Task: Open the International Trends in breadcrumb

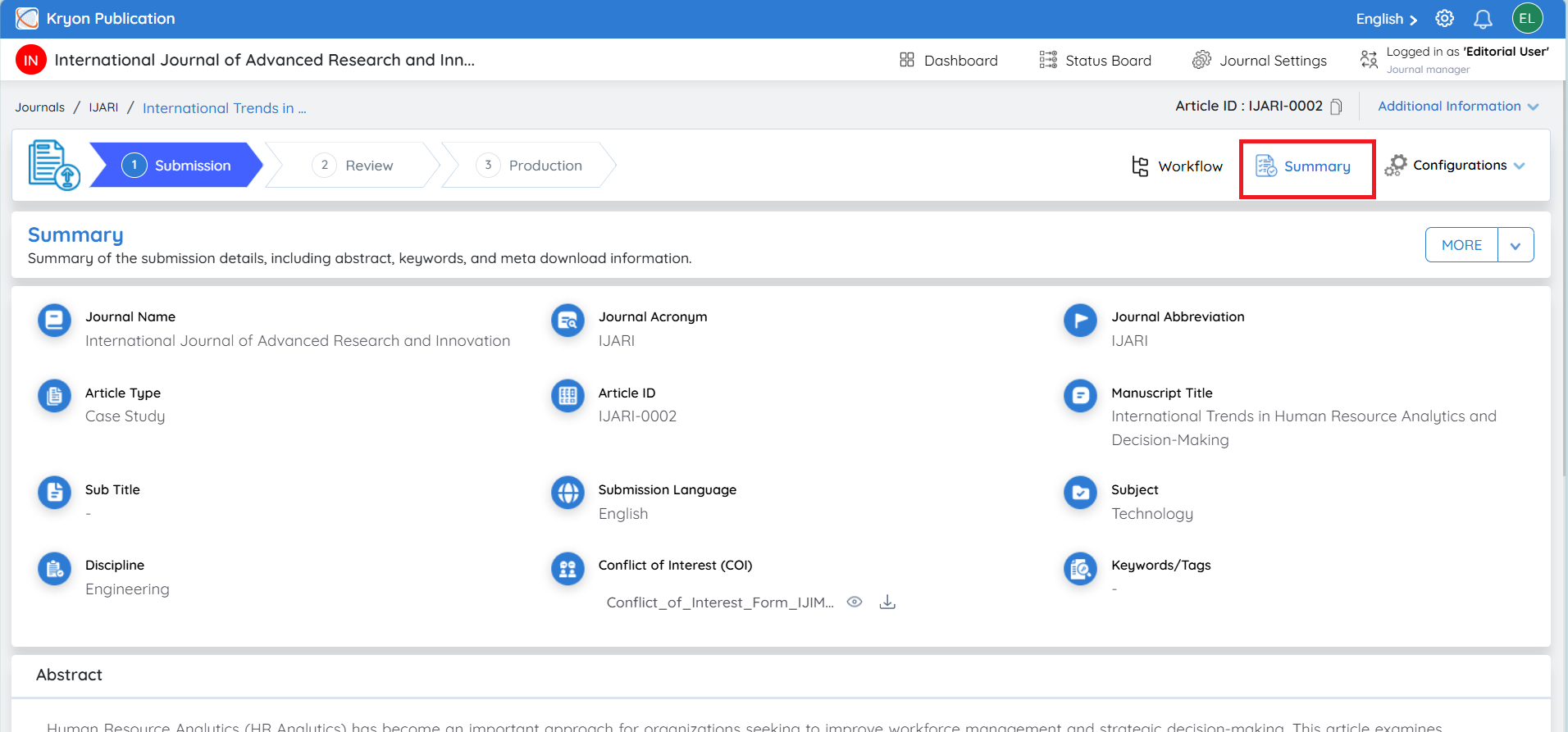Action: coord(225,108)
